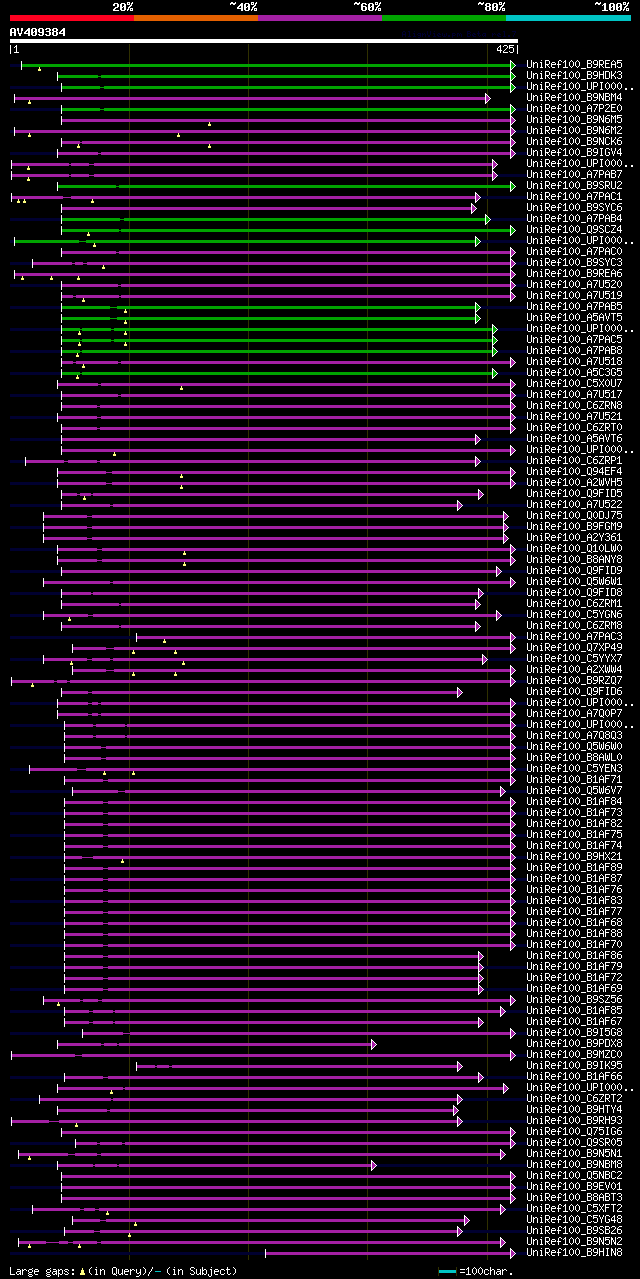Click the UniRef100_A2XWW4 entry

click(574, 669)
